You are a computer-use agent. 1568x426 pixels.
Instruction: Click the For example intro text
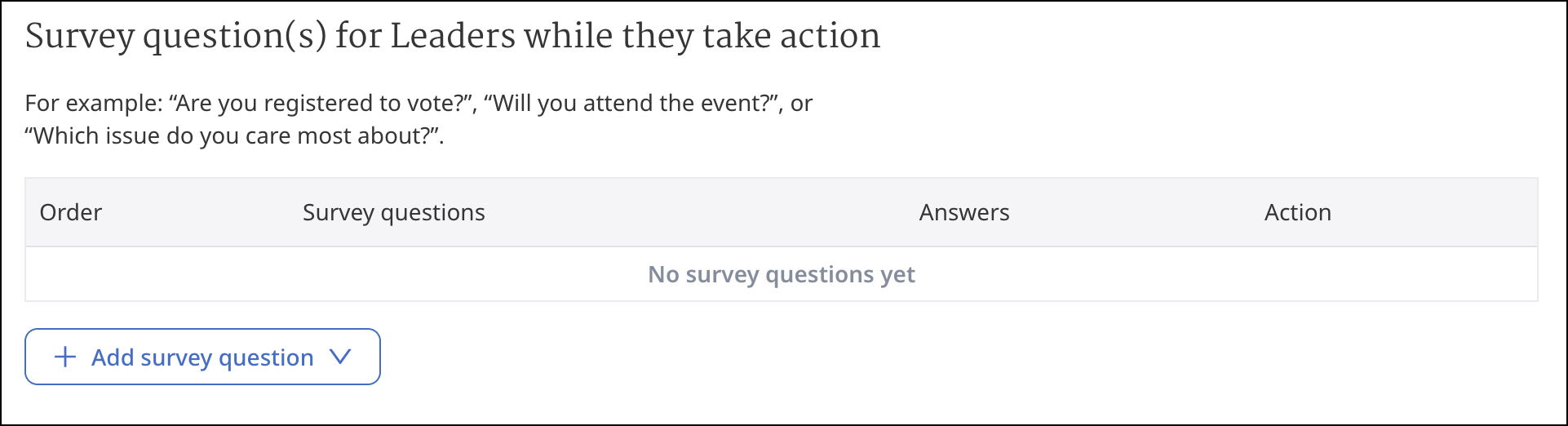[94, 104]
